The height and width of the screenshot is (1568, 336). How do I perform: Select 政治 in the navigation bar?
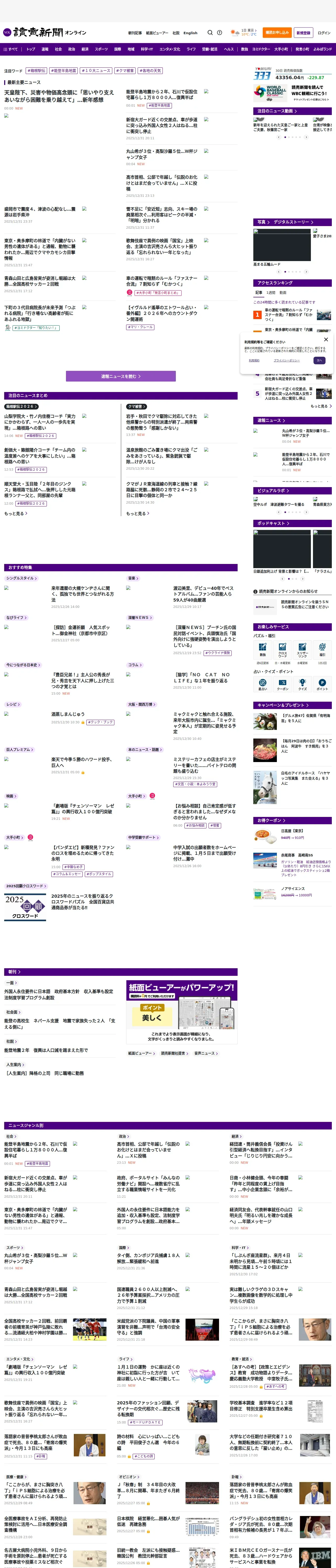71,49
